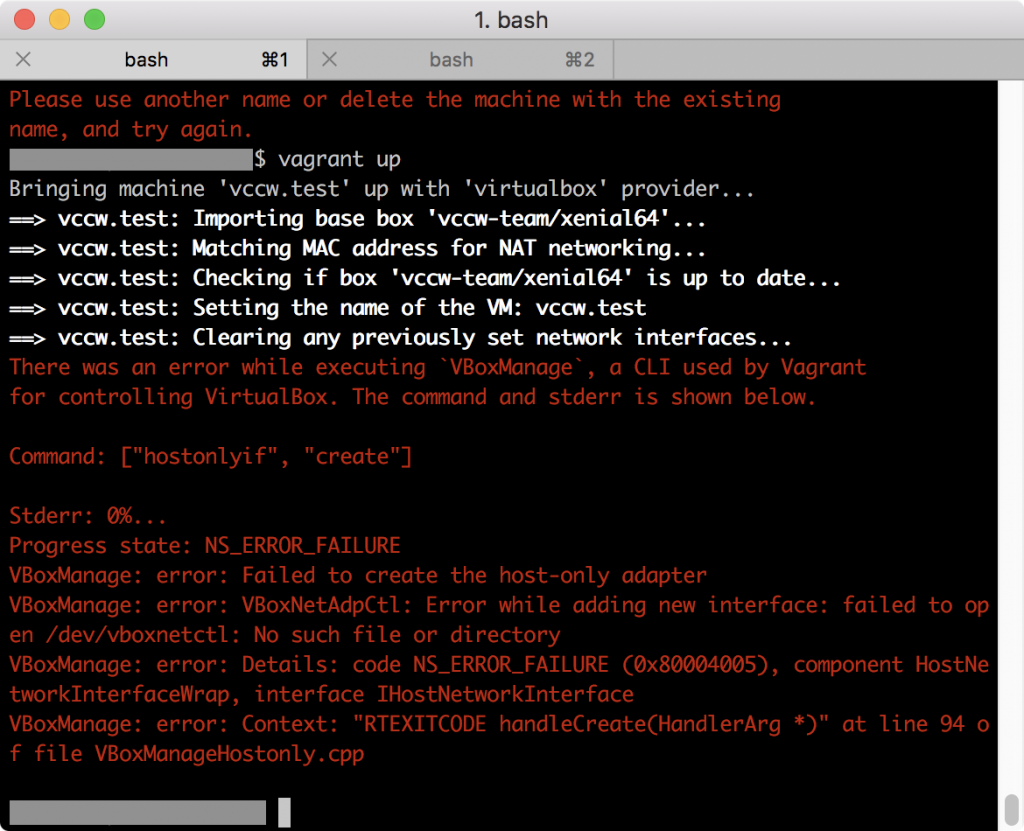This screenshot has height=831, width=1024.
Task: Click the '1. bash' window title
Action: 511,20
